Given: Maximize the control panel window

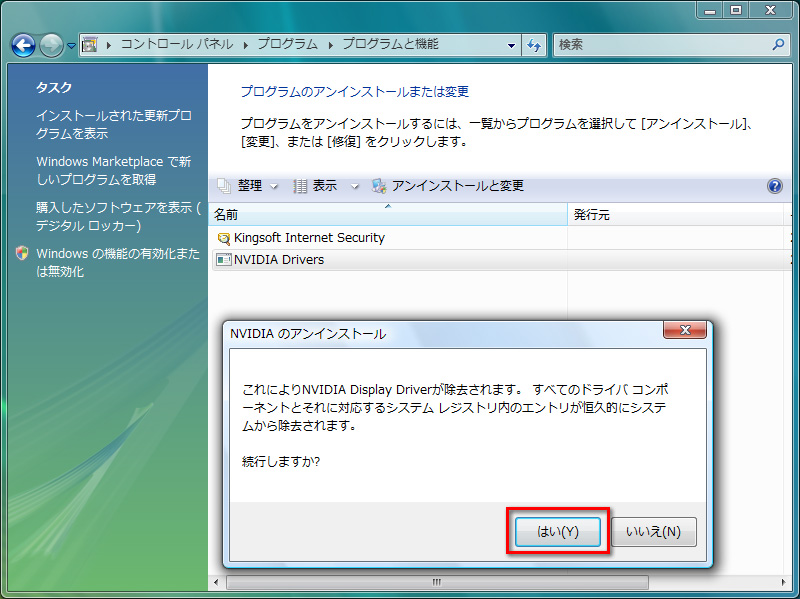Looking at the screenshot, I should pos(736,10).
